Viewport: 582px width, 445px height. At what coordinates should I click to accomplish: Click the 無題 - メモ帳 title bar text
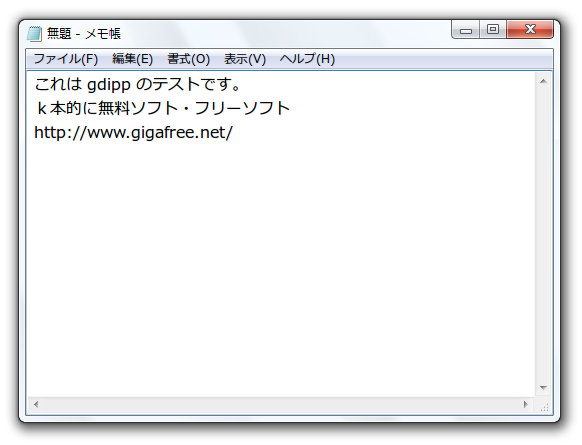click(x=84, y=34)
